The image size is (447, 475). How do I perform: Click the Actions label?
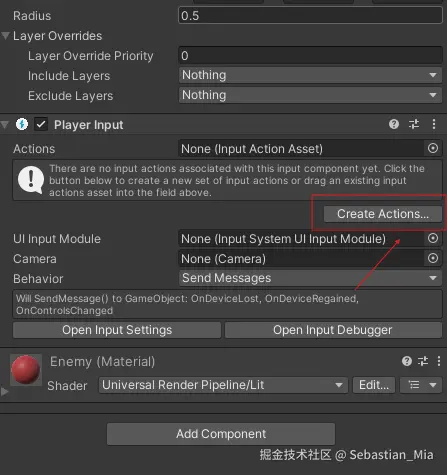coord(34,149)
